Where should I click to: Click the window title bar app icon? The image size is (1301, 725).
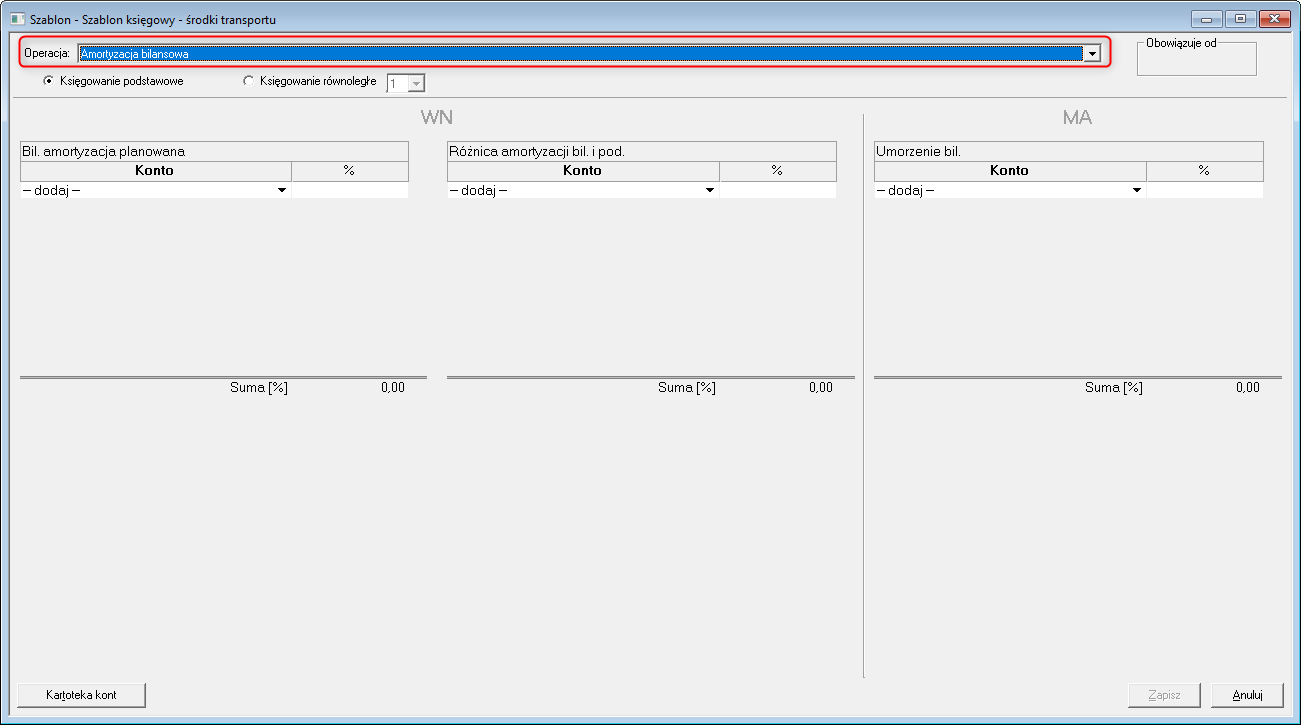tap(18, 19)
